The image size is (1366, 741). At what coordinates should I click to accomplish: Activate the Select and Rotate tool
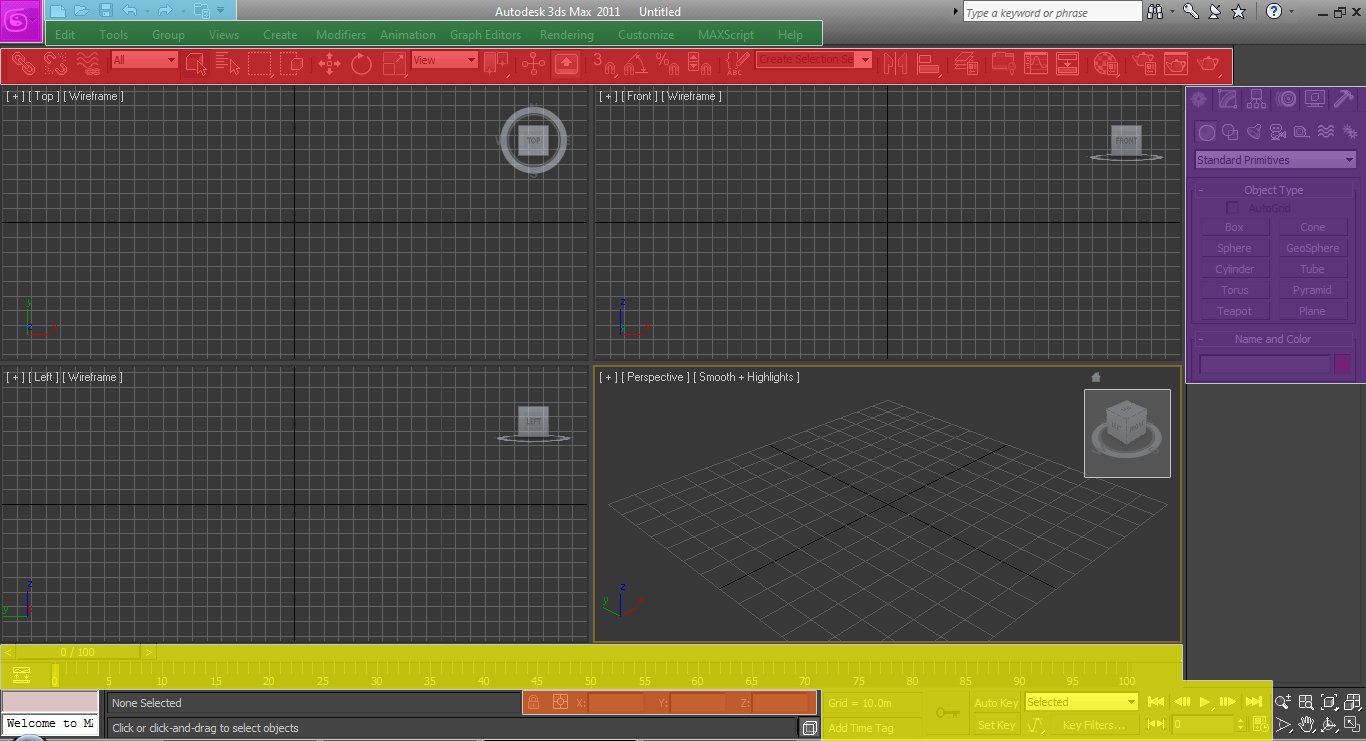pos(361,65)
